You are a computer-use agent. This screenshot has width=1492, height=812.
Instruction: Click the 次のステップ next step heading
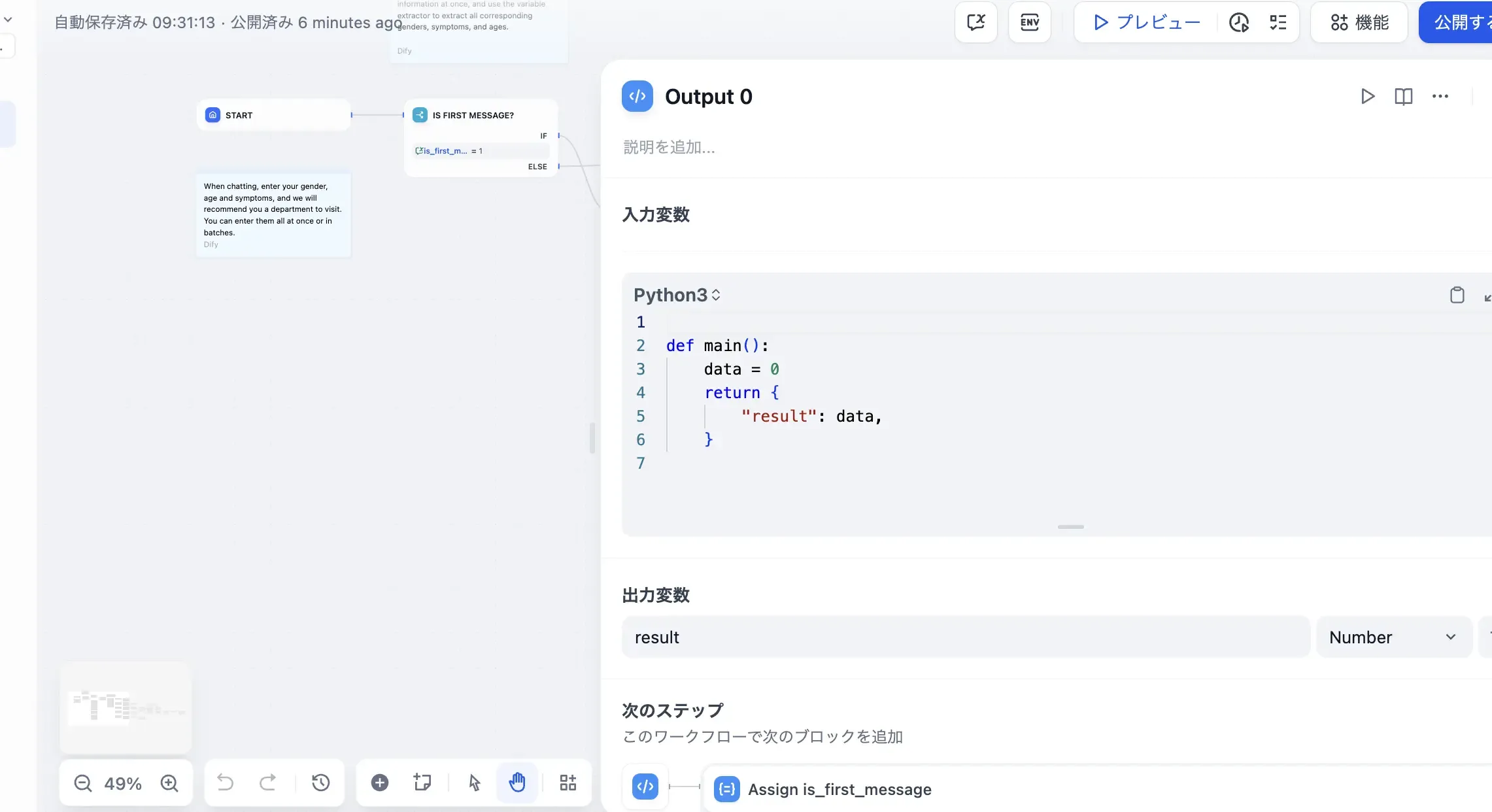[673, 710]
